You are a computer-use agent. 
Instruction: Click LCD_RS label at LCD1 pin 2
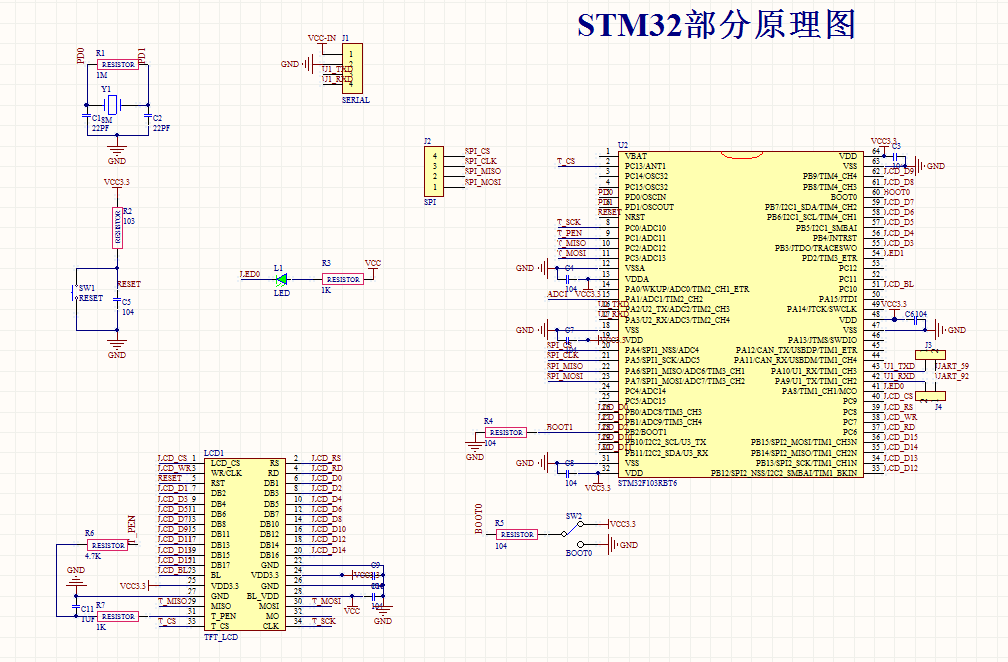327,458
